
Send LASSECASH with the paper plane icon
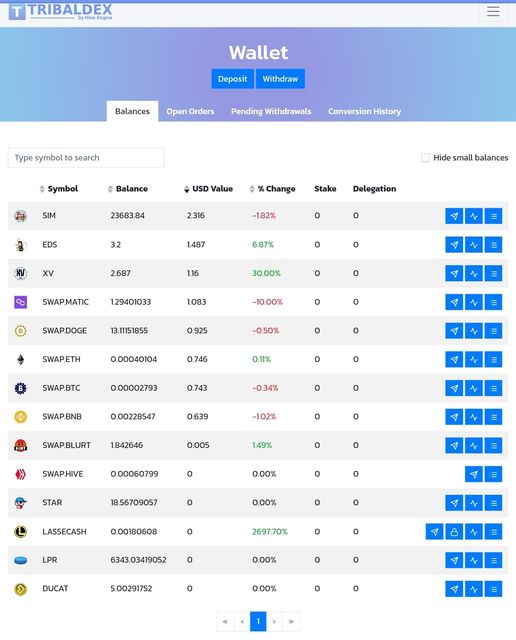pos(434,532)
